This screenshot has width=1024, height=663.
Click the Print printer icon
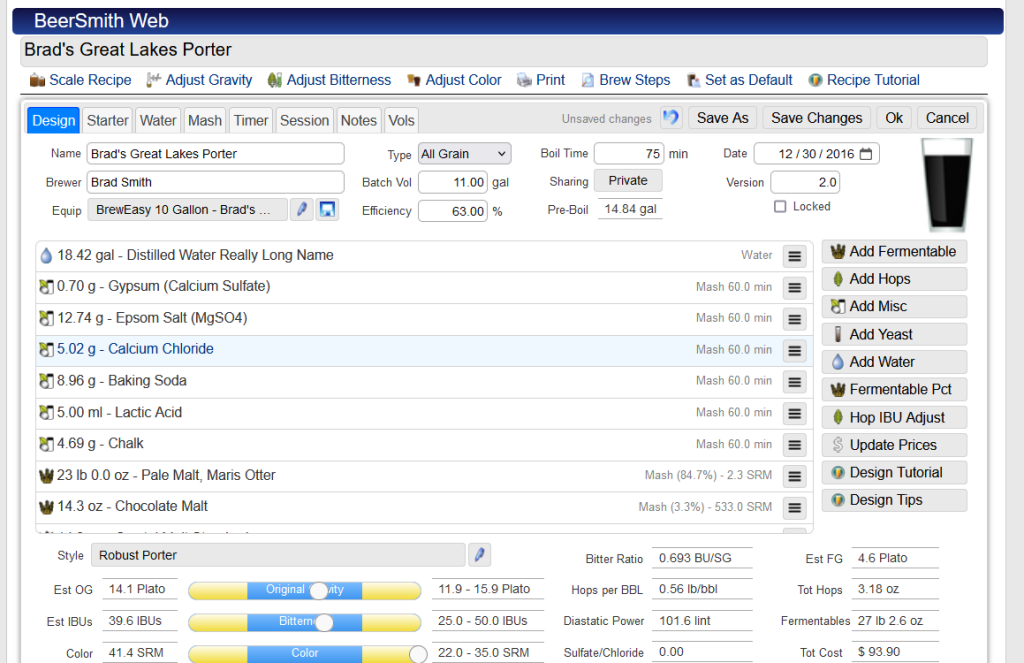pos(524,80)
